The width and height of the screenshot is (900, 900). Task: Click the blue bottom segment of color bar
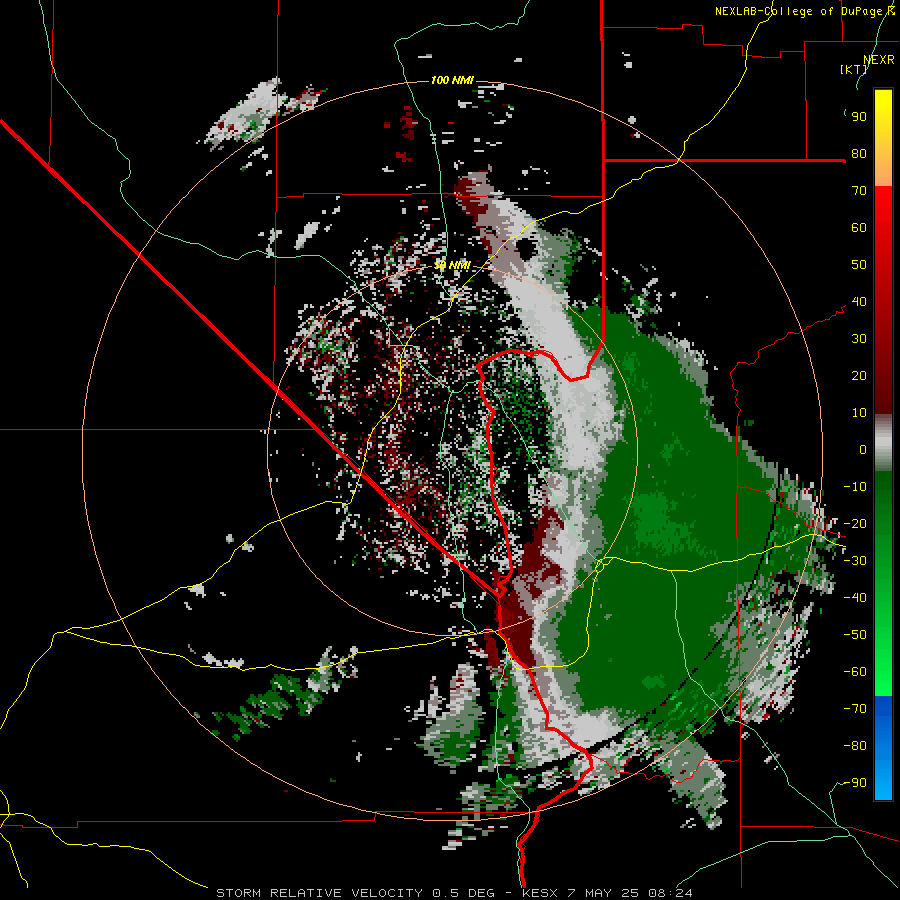[x=883, y=748]
